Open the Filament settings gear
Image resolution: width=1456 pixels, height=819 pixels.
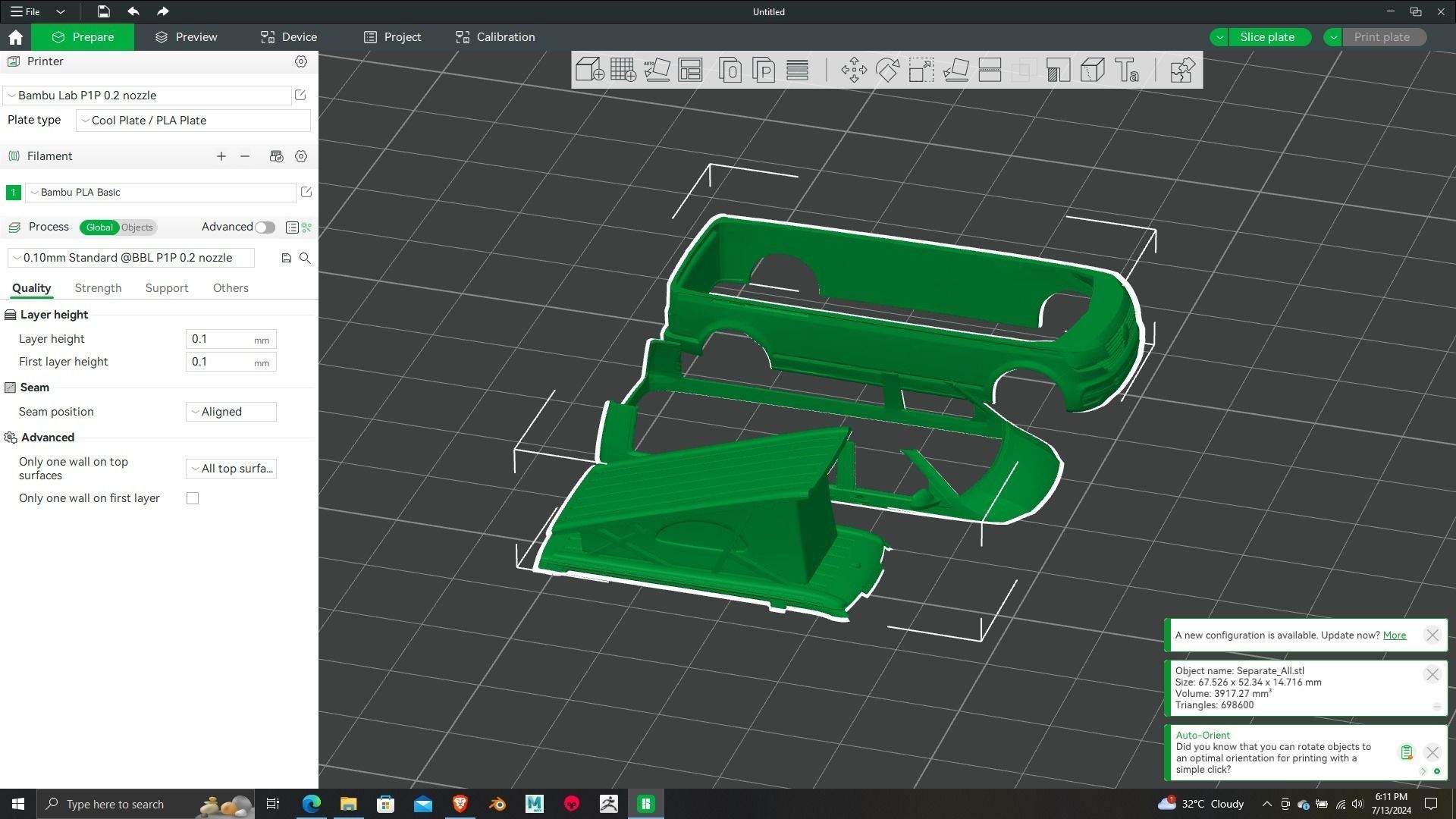point(301,156)
